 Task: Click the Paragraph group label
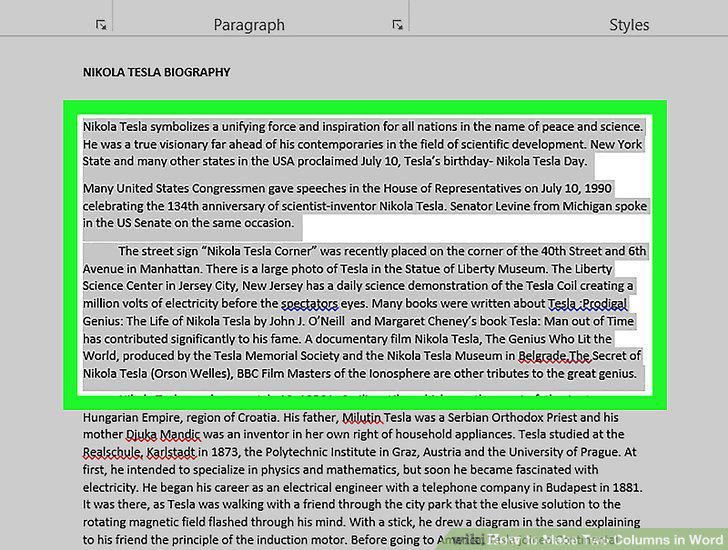click(249, 25)
